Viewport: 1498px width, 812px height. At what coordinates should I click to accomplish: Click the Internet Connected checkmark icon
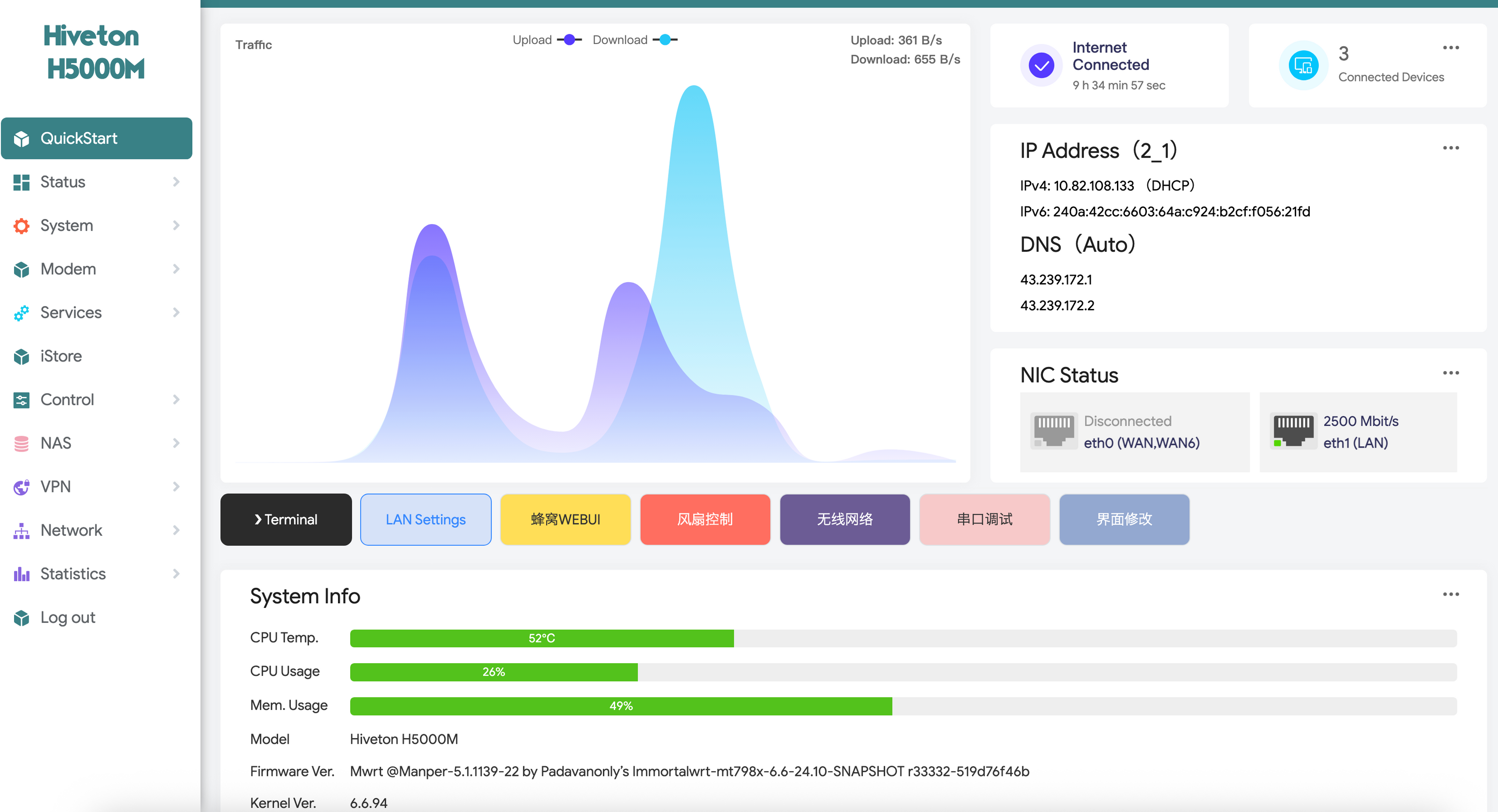1041,66
